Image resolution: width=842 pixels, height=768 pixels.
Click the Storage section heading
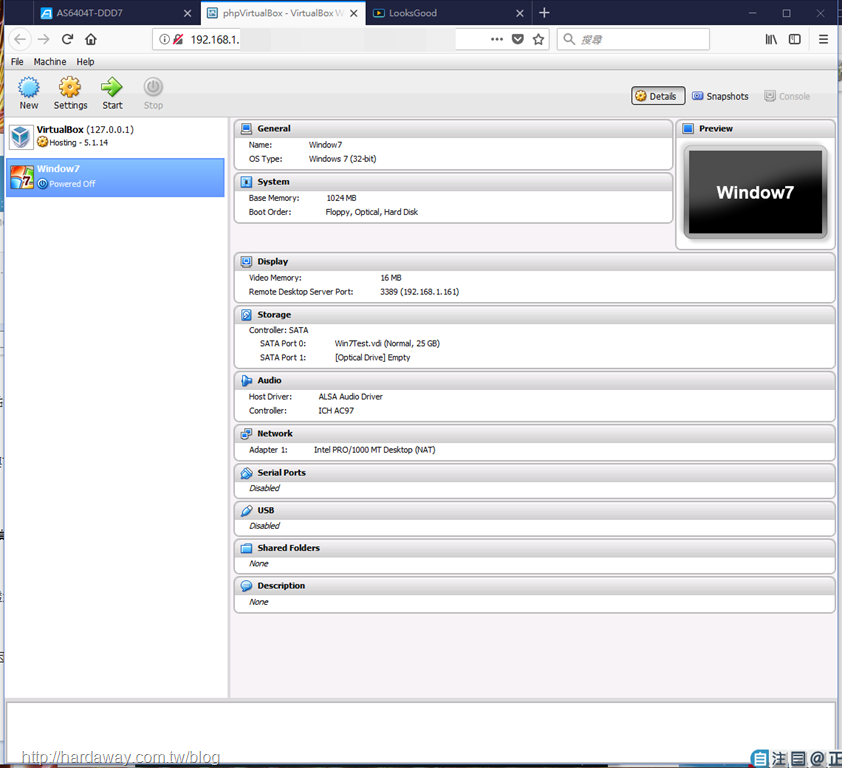274,315
